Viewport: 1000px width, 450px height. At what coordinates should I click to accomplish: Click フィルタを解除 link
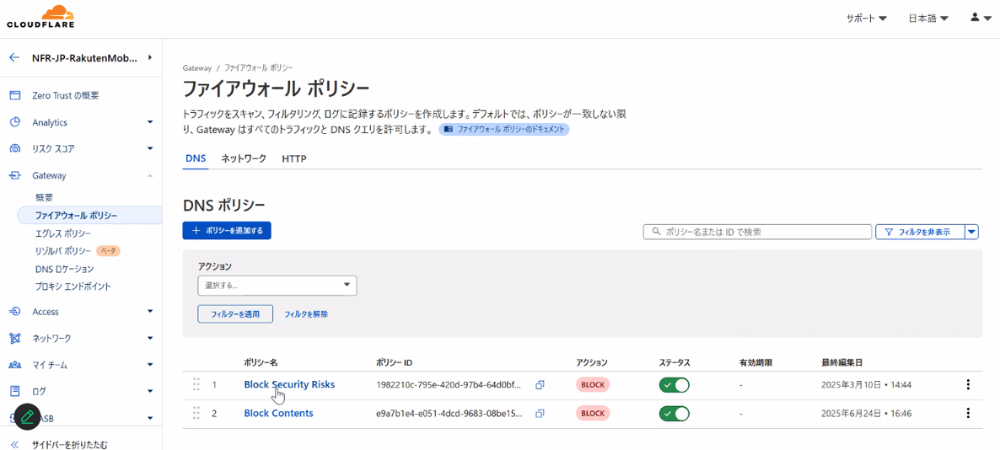pos(306,314)
